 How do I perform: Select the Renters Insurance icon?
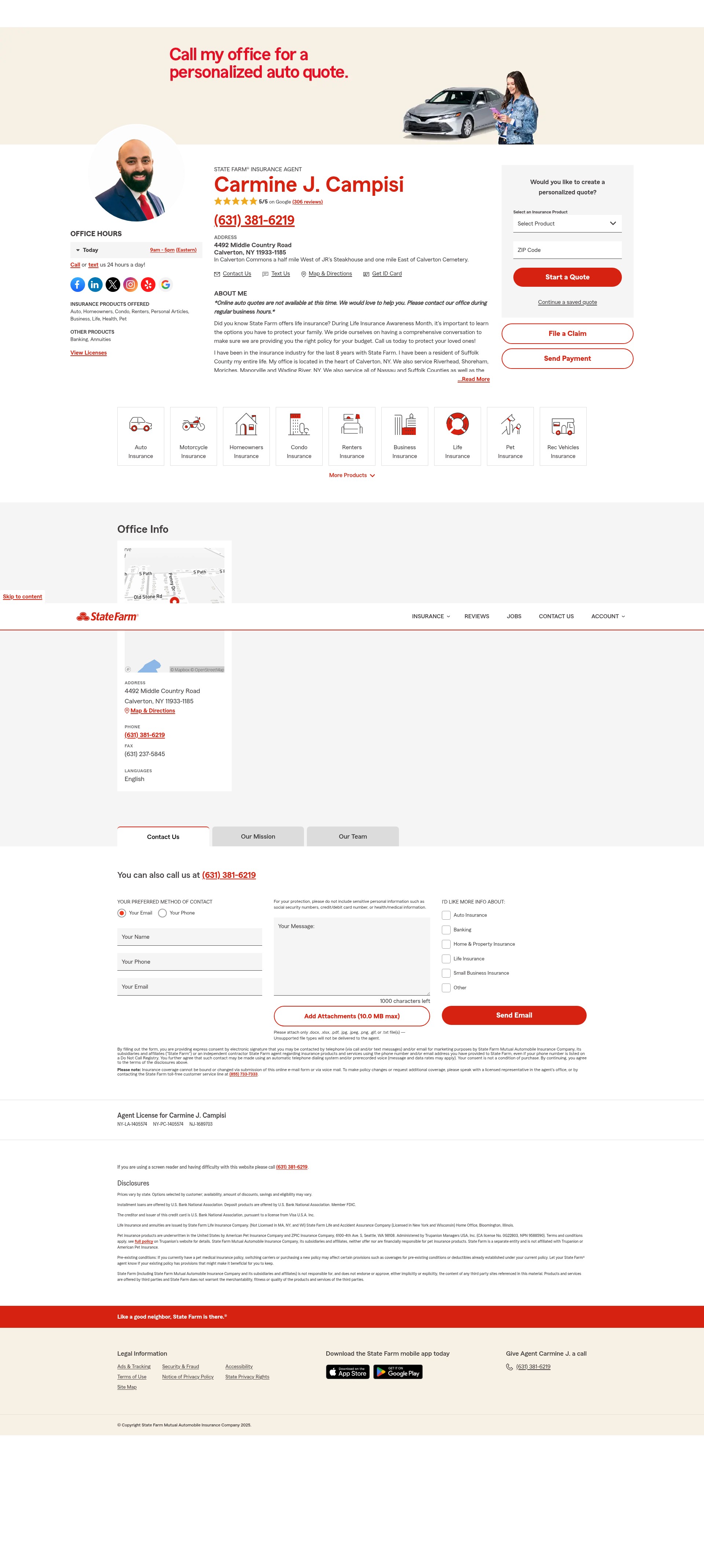coord(352,424)
